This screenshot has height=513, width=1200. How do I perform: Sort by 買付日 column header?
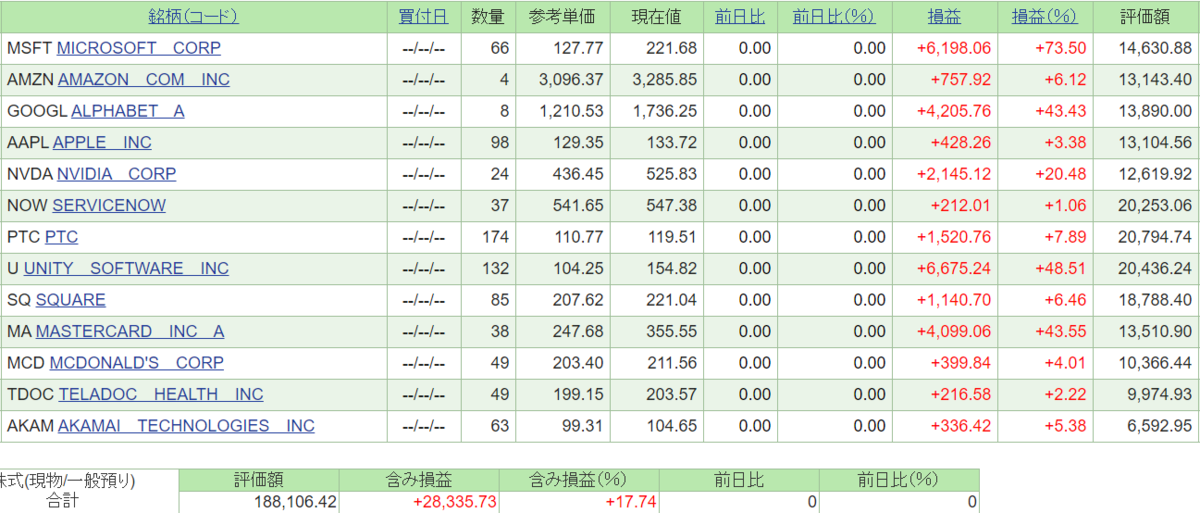[x=423, y=16]
